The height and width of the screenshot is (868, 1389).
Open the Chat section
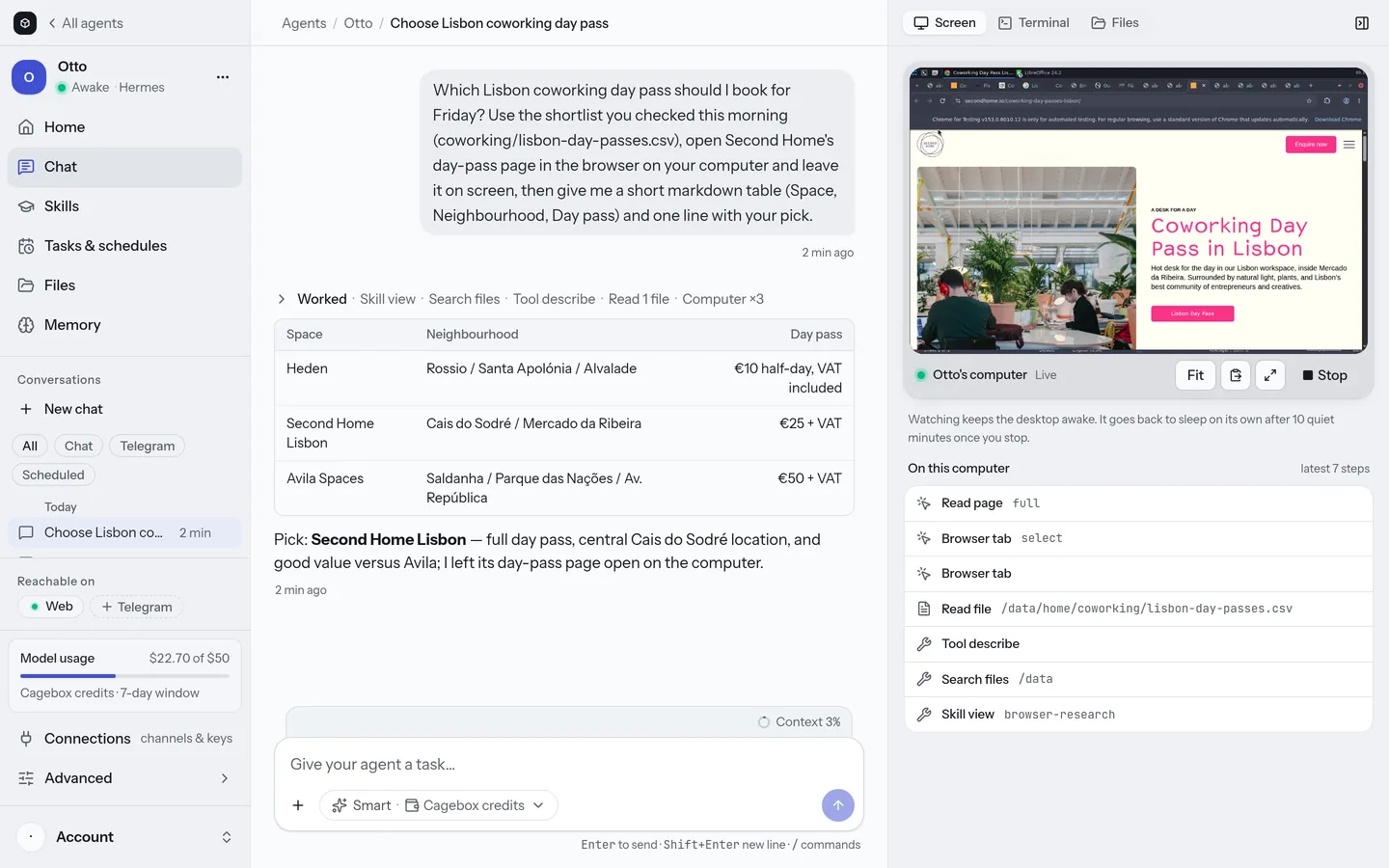coord(125,167)
